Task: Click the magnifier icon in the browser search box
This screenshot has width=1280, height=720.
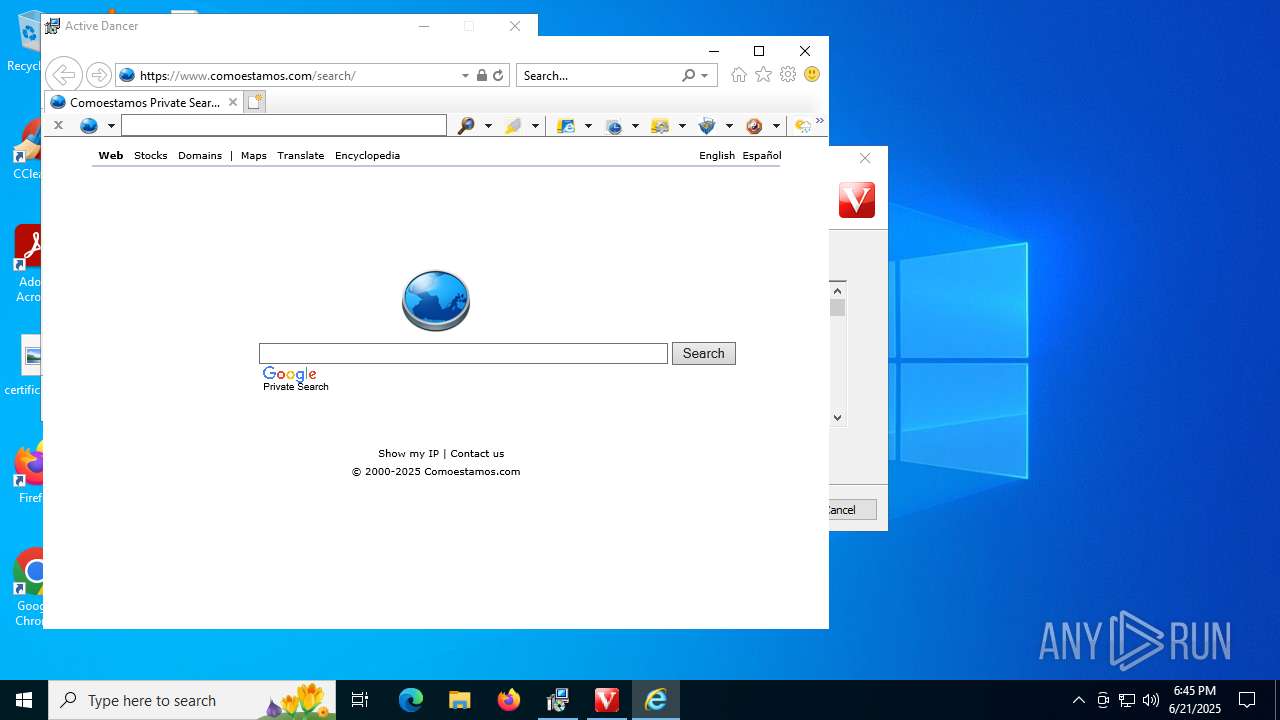Action: 688,75
